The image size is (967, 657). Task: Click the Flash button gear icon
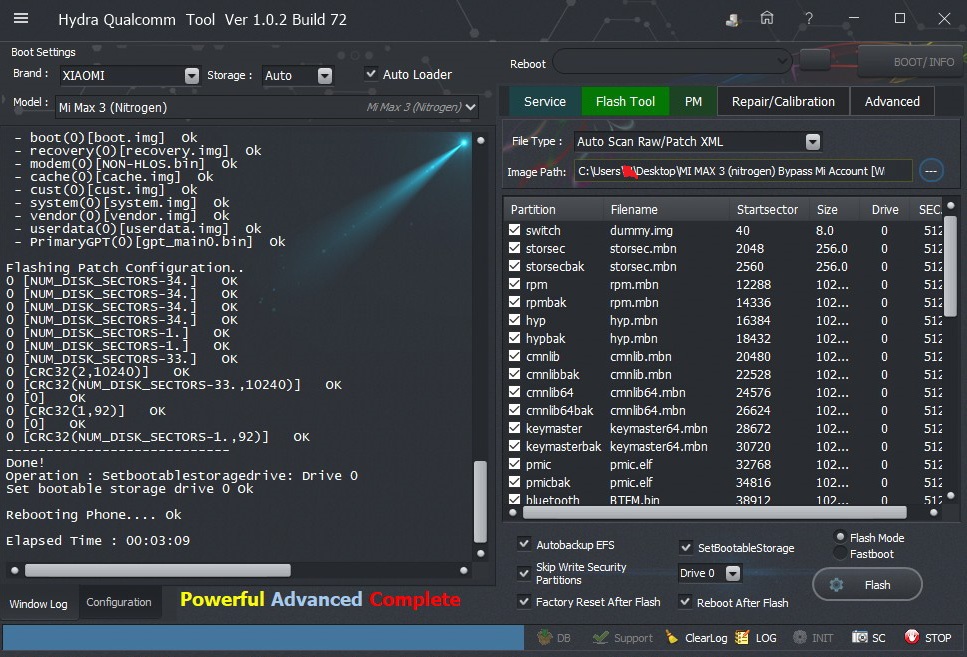coord(836,584)
